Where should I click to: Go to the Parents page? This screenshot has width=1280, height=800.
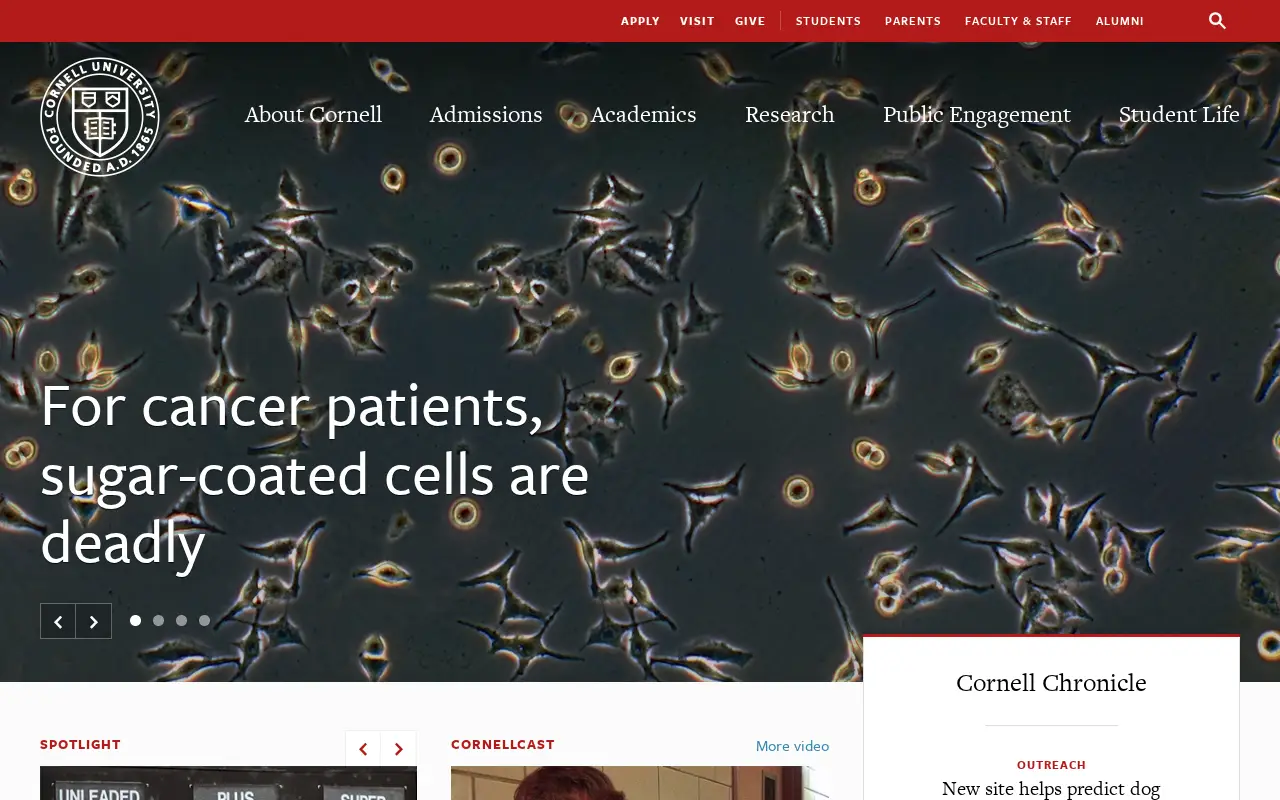913,21
